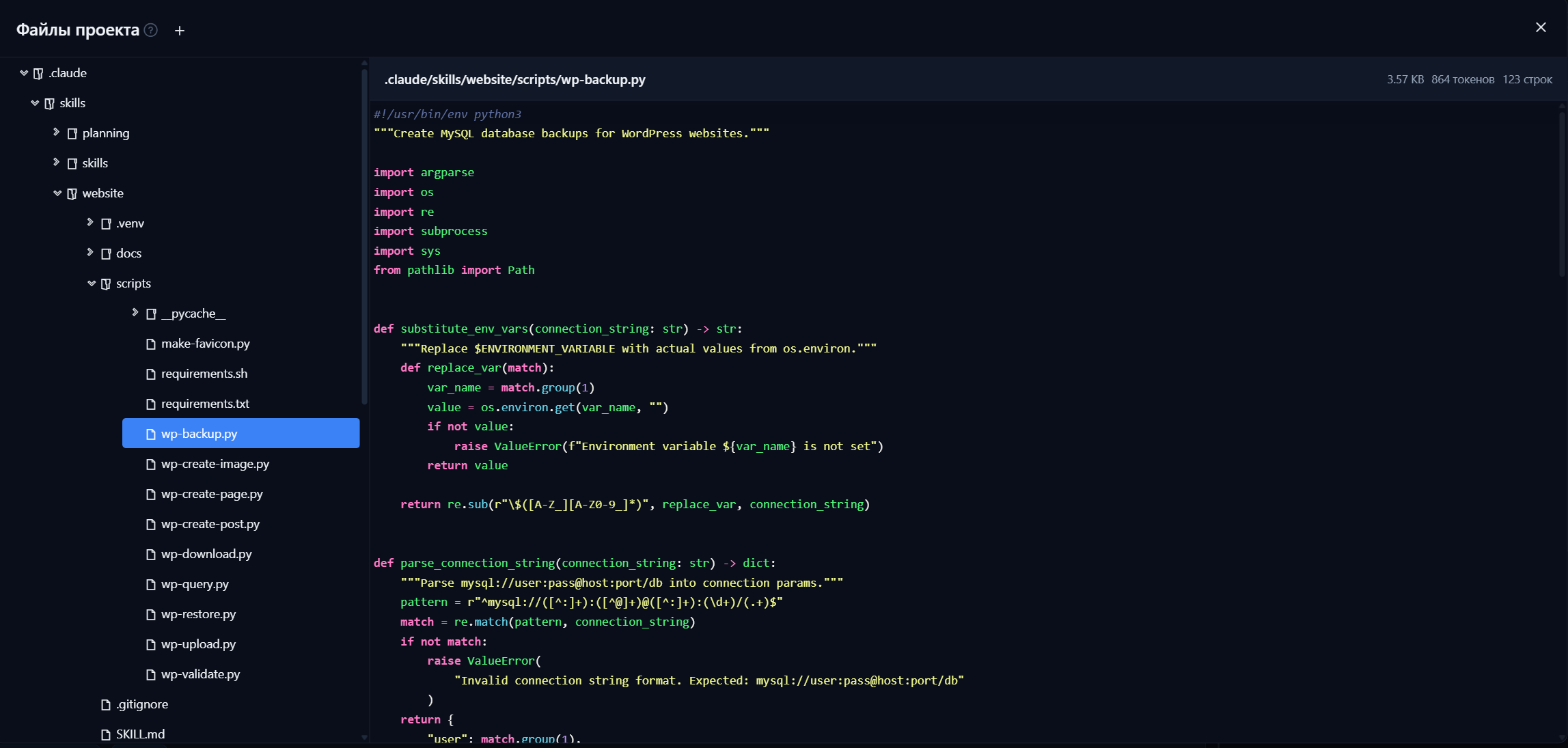Click the def parse_connection_string code line
The image size is (1568, 748).
point(575,563)
